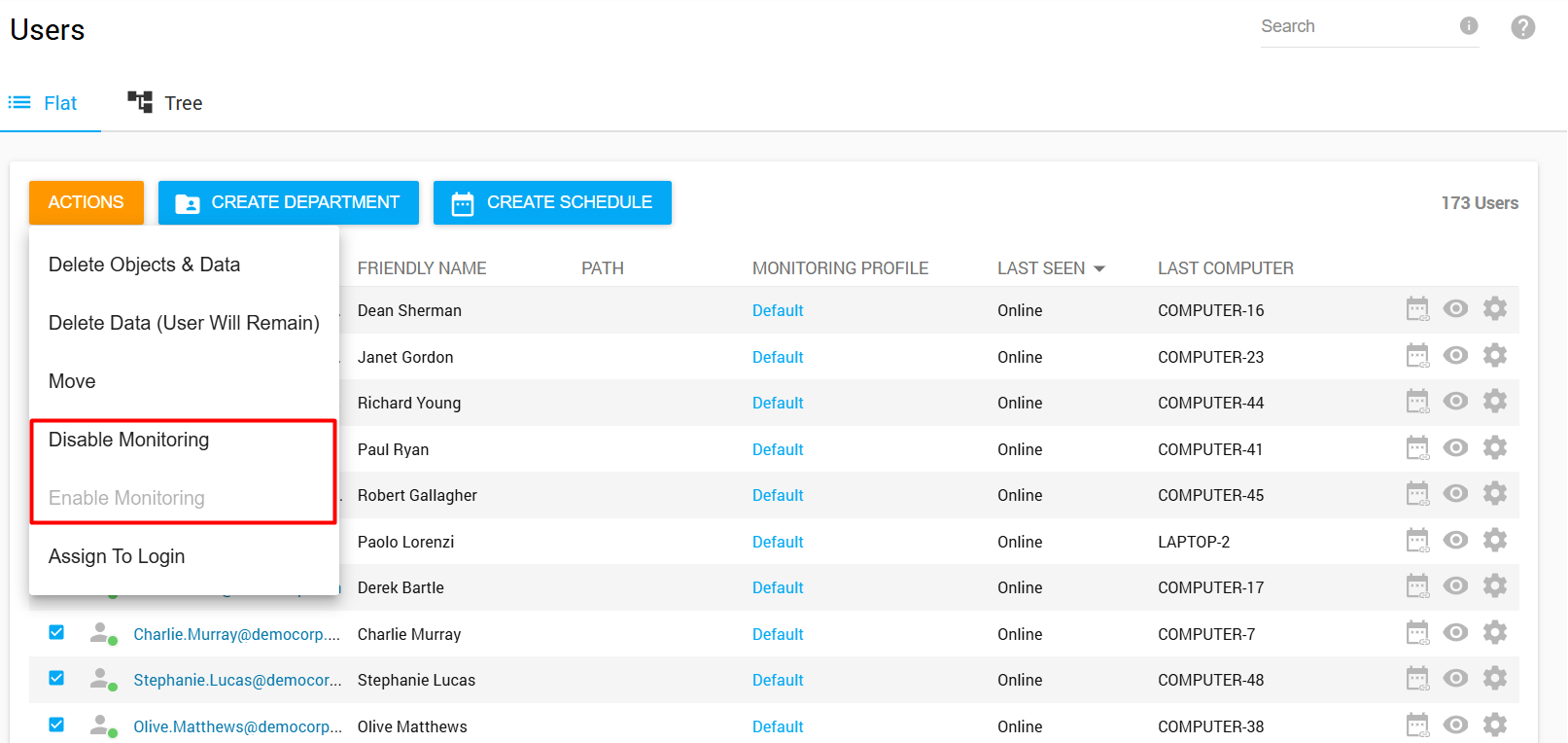This screenshot has width=1568, height=743.
Task: Click settings gear for Janet Gordon row
Action: [x=1494, y=356]
